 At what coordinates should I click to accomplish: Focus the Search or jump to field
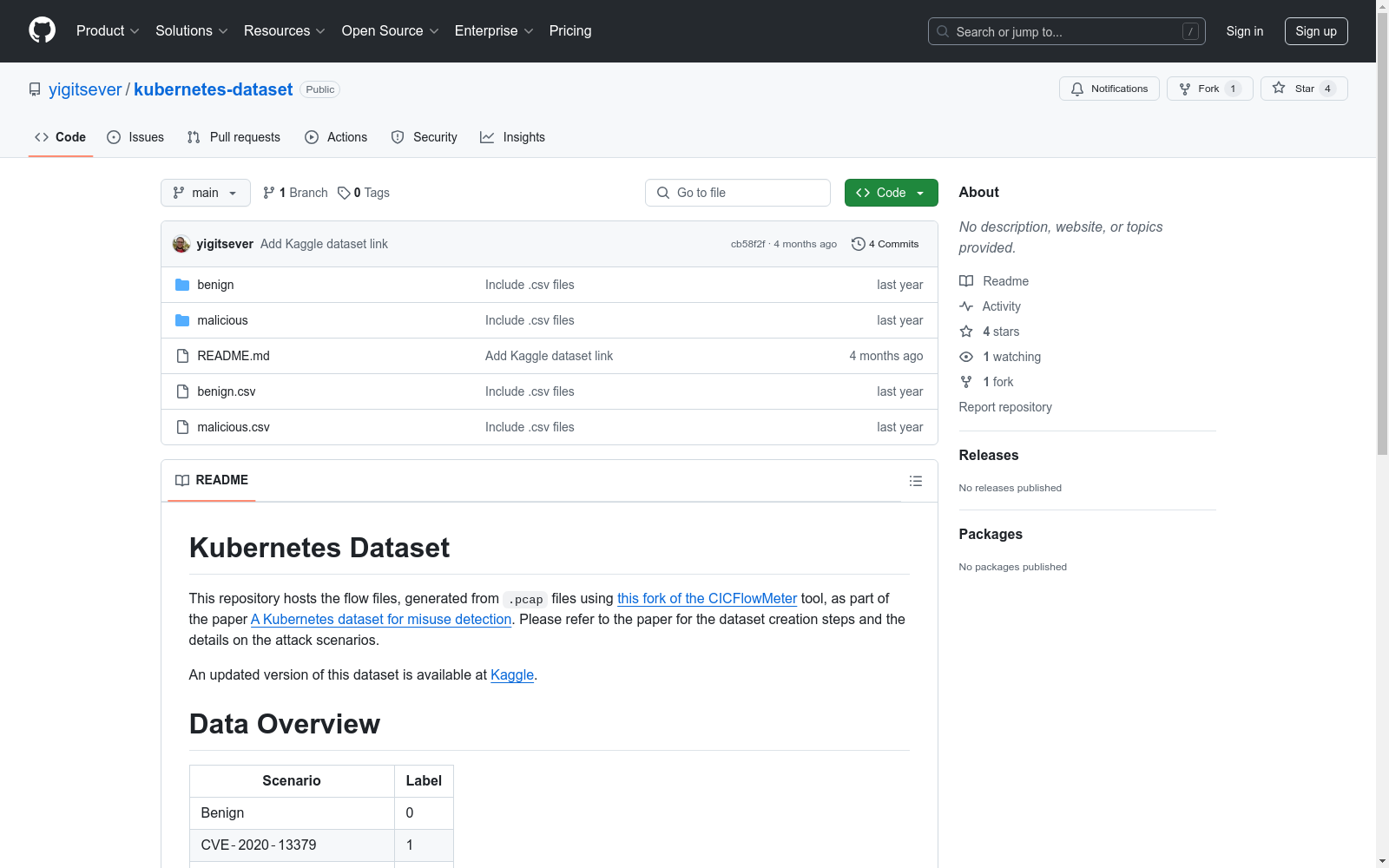click(x=1067, y=31)
